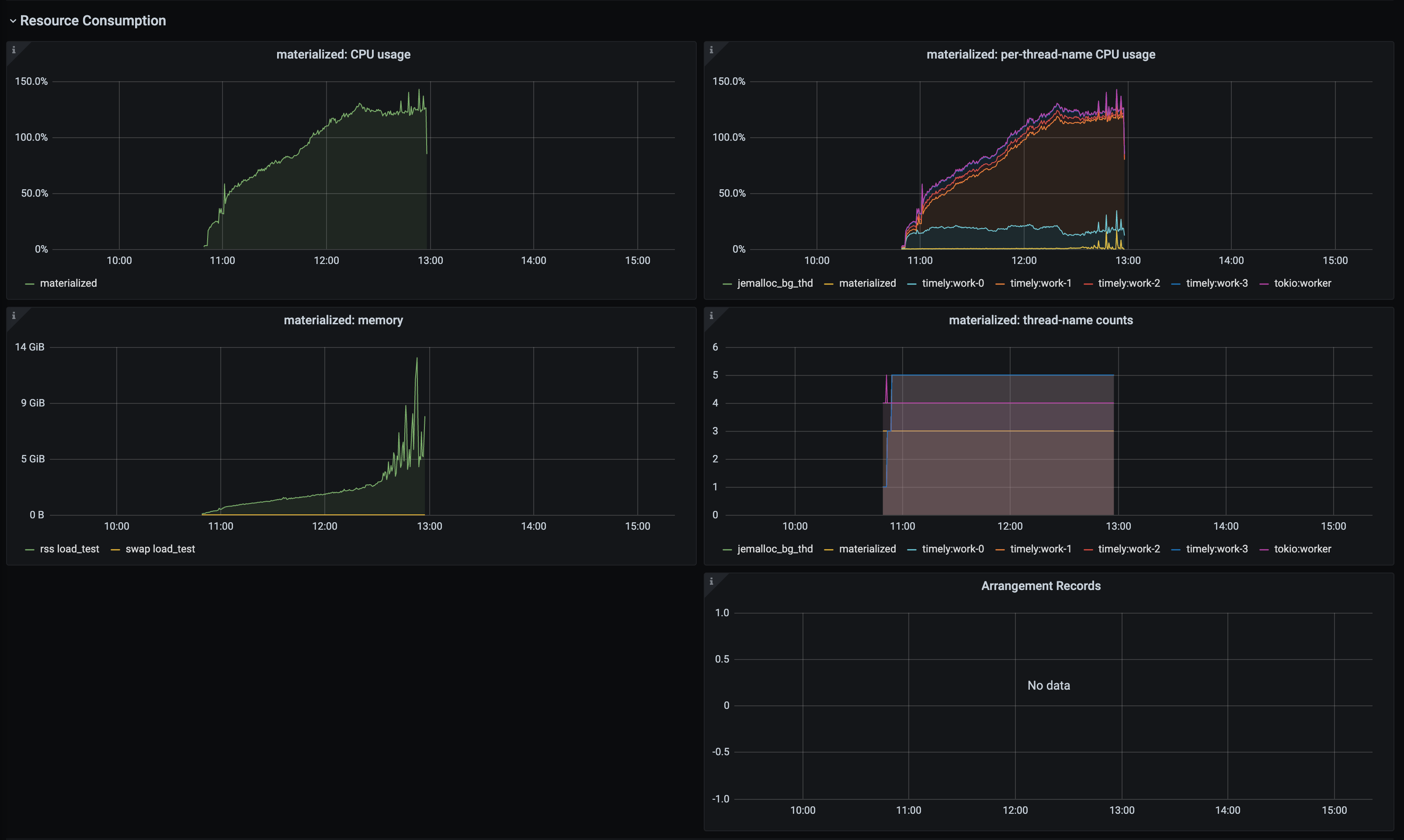Click the No data area in Arrangement Records

pyautogui.click(x=1049, y=685)
